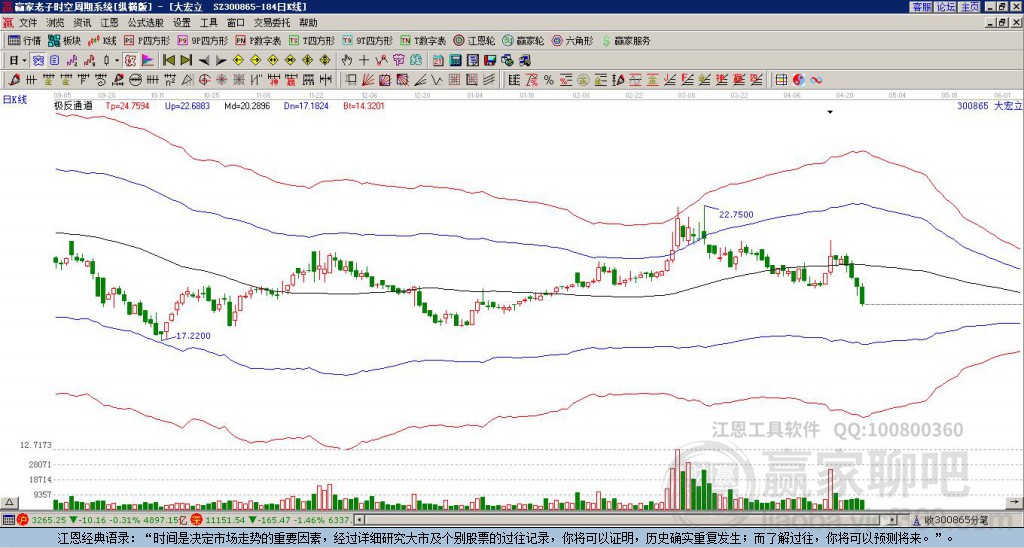Open 赢家服务 with the dollar icon

pos(626,40)
